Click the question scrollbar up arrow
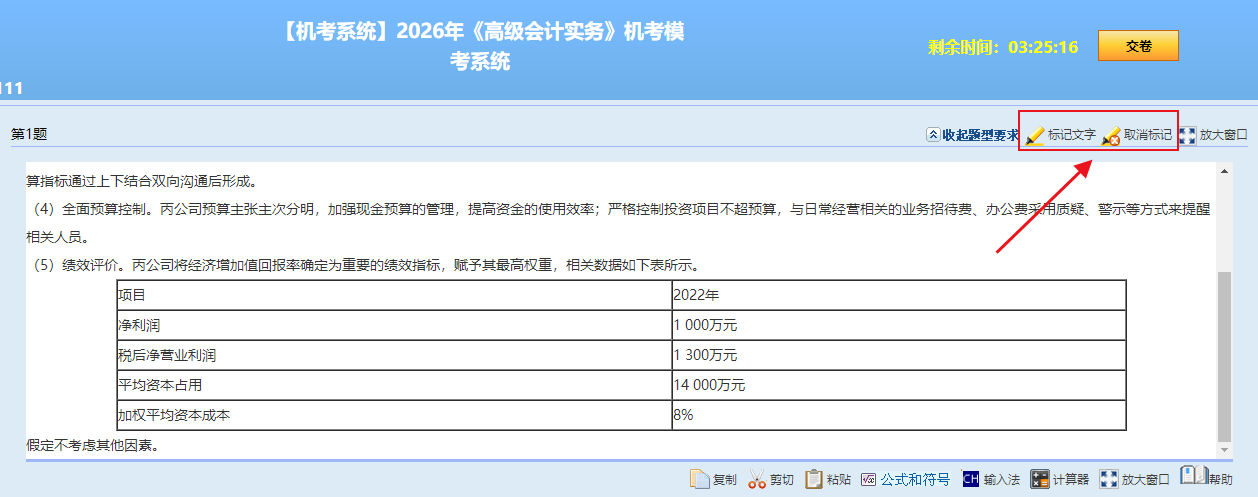 tap(1225, 171)
